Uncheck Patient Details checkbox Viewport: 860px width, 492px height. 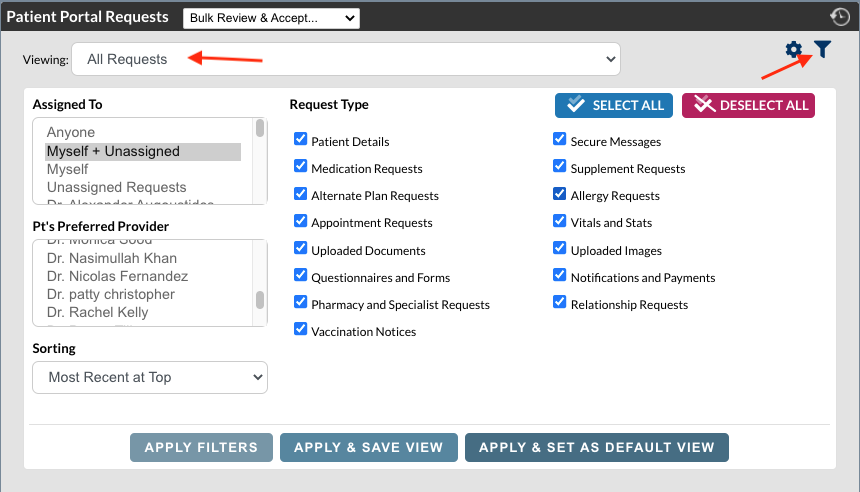(301, 139)
